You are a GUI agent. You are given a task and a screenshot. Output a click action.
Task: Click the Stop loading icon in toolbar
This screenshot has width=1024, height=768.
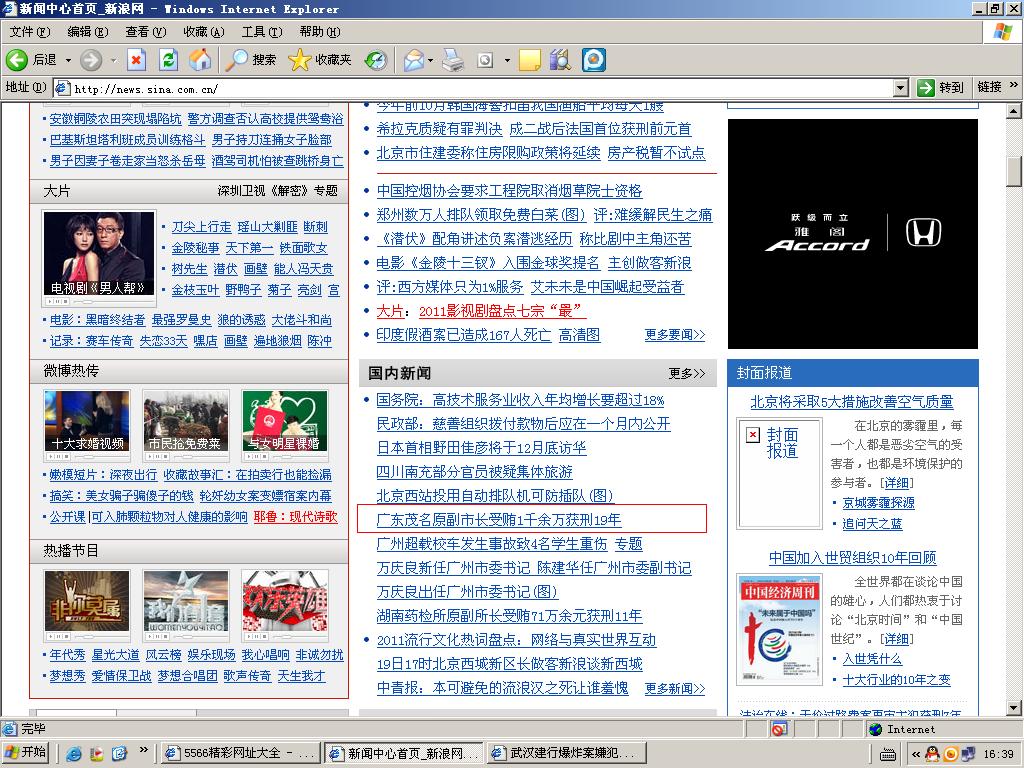pyautogui.click(x=136, y=60)
